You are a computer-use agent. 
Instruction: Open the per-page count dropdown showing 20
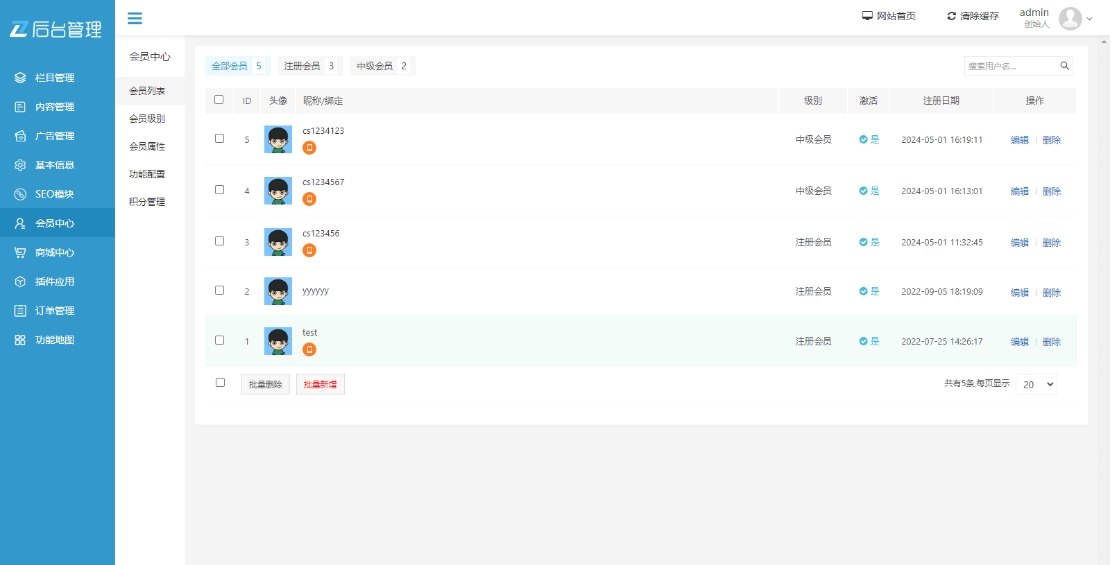coord(1036,384)
